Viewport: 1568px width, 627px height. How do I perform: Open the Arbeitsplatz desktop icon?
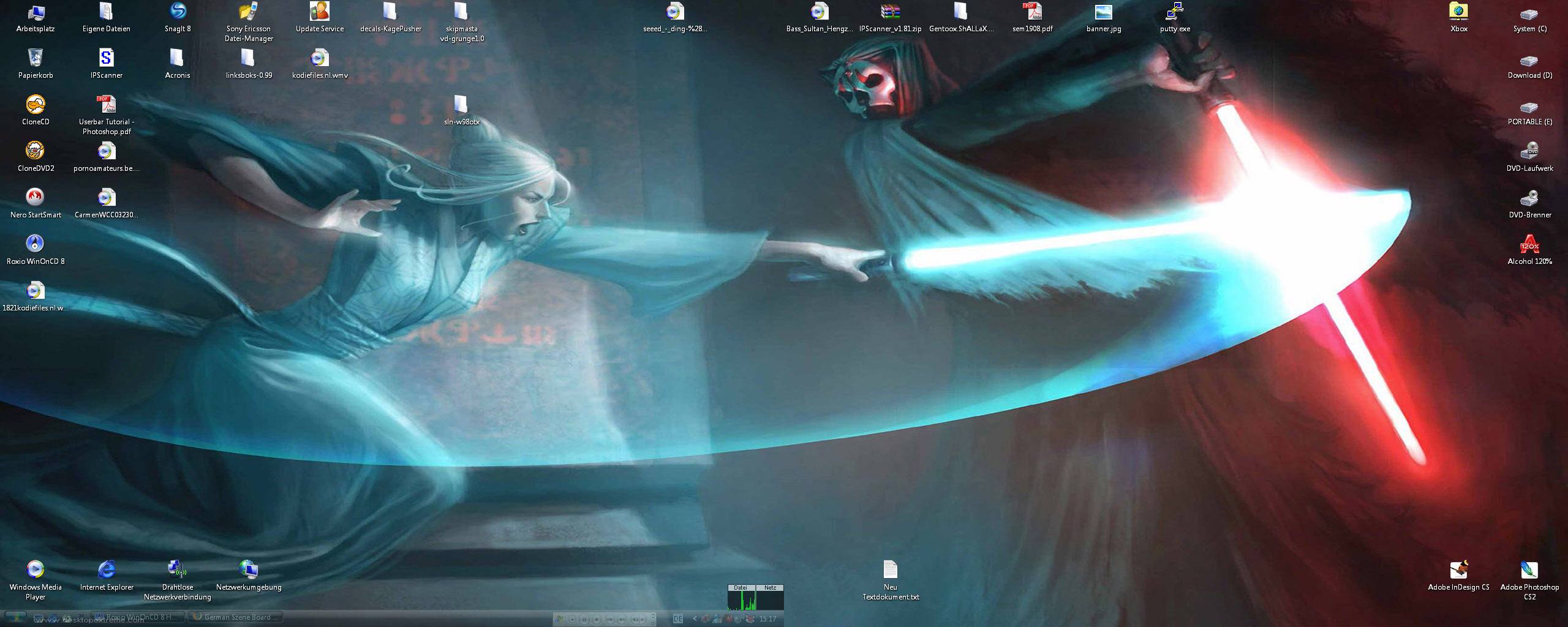pos(36,18)
